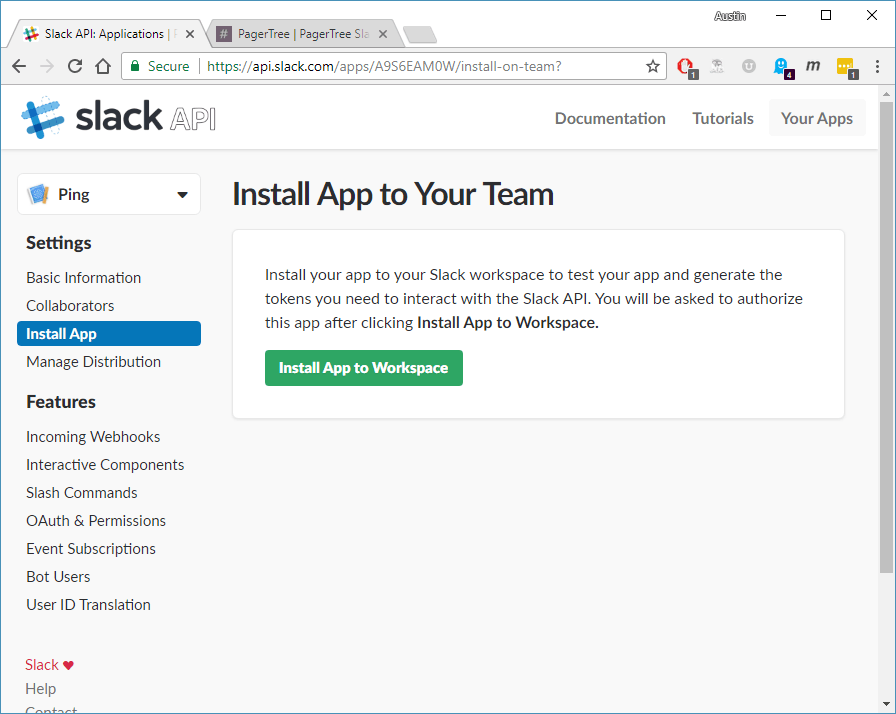
Task: Close the Slack API Applications tab
Action: [x=190, y=34]
